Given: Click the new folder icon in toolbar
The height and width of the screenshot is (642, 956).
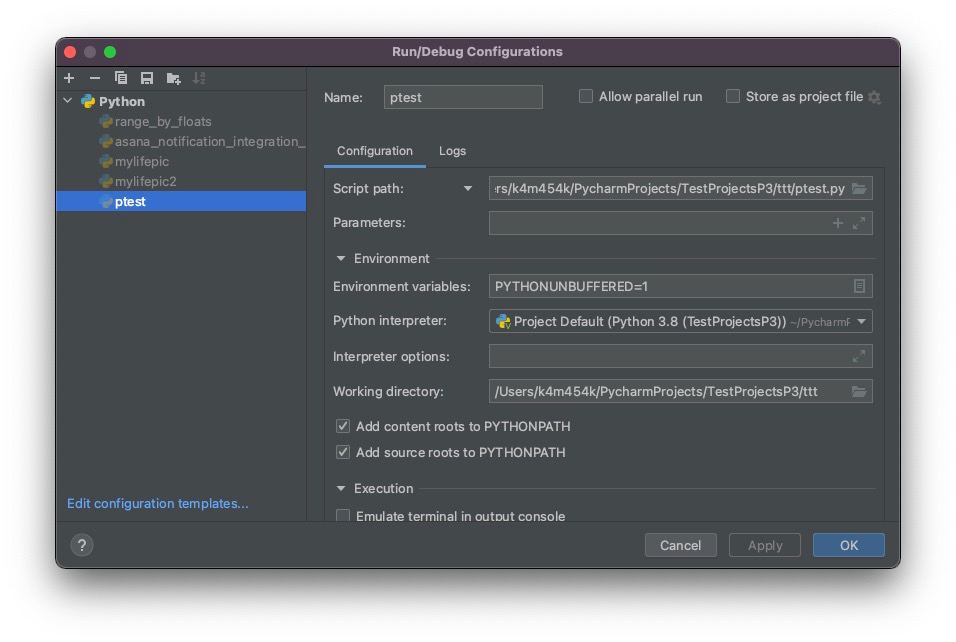Looking at the screenshot, I should 173,78.
